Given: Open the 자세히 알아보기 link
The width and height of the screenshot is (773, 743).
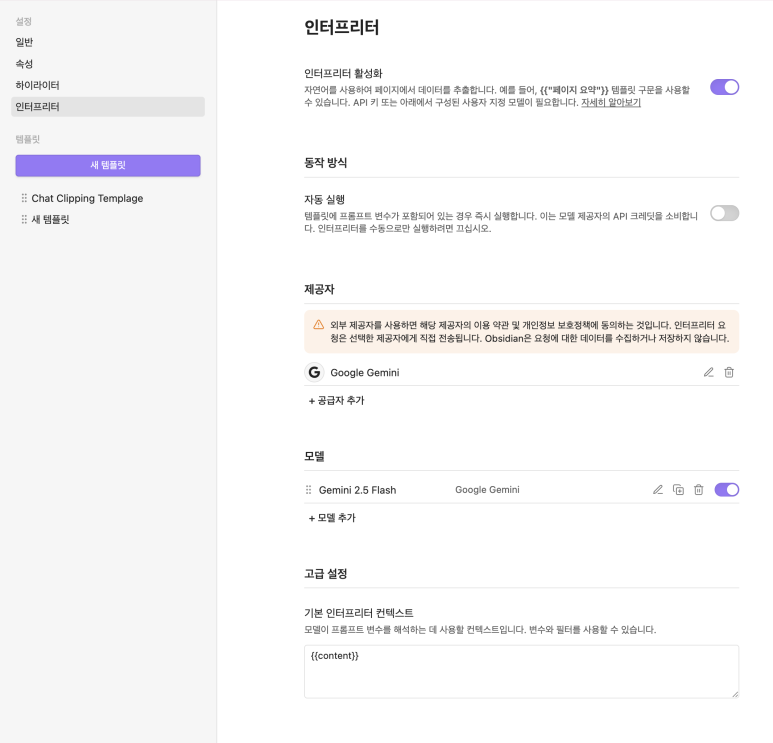Looking at the screenshot, I should (x=611, y=103).
